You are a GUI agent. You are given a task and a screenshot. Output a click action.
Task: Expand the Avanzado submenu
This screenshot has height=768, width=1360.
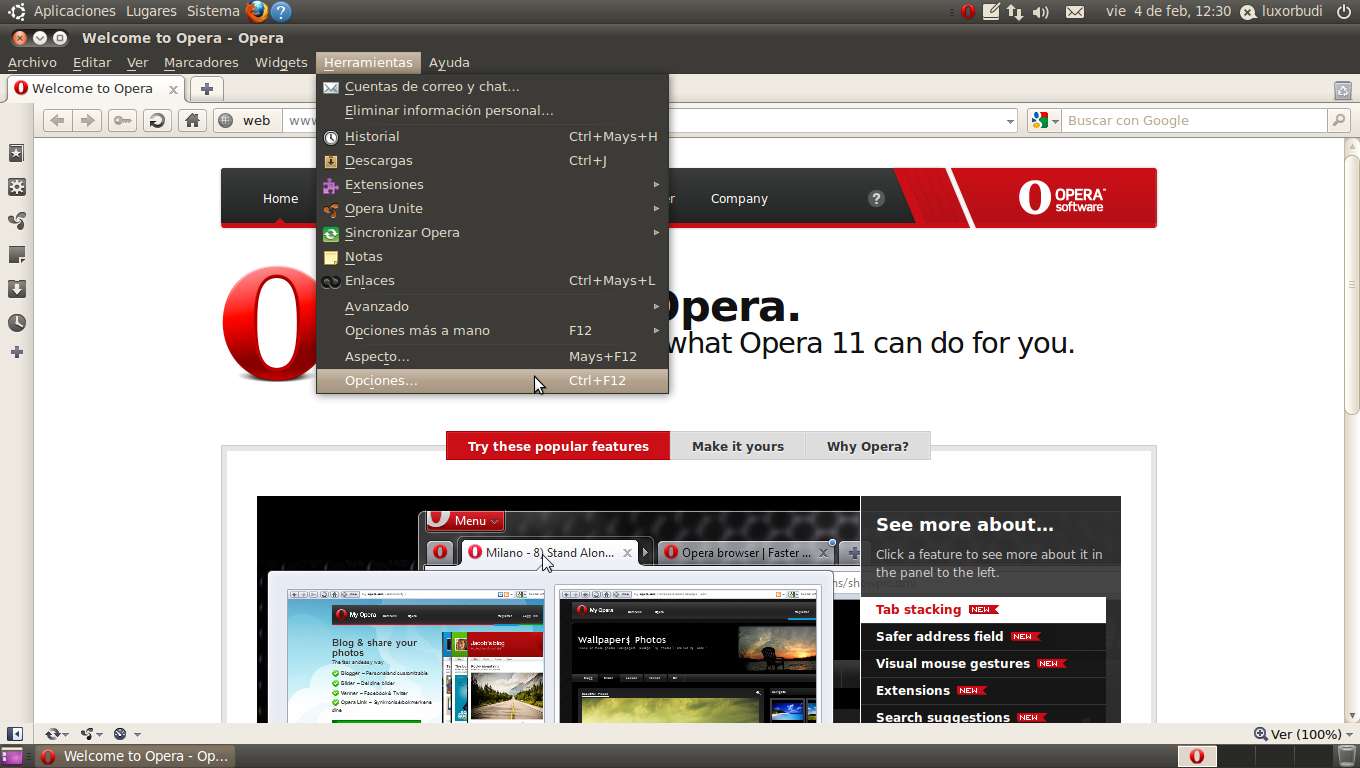click(x=492, y=306)
